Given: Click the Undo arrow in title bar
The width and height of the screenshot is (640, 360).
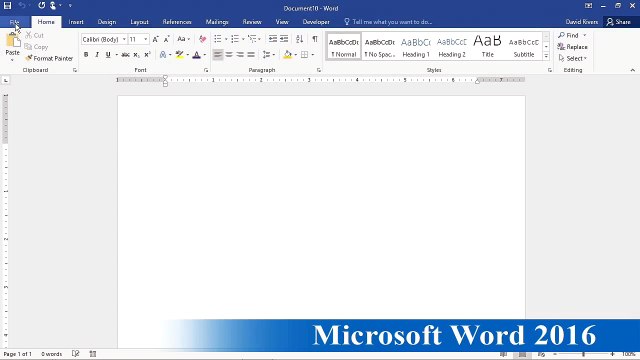Looking at the screenshot, I should coord(22,5).
